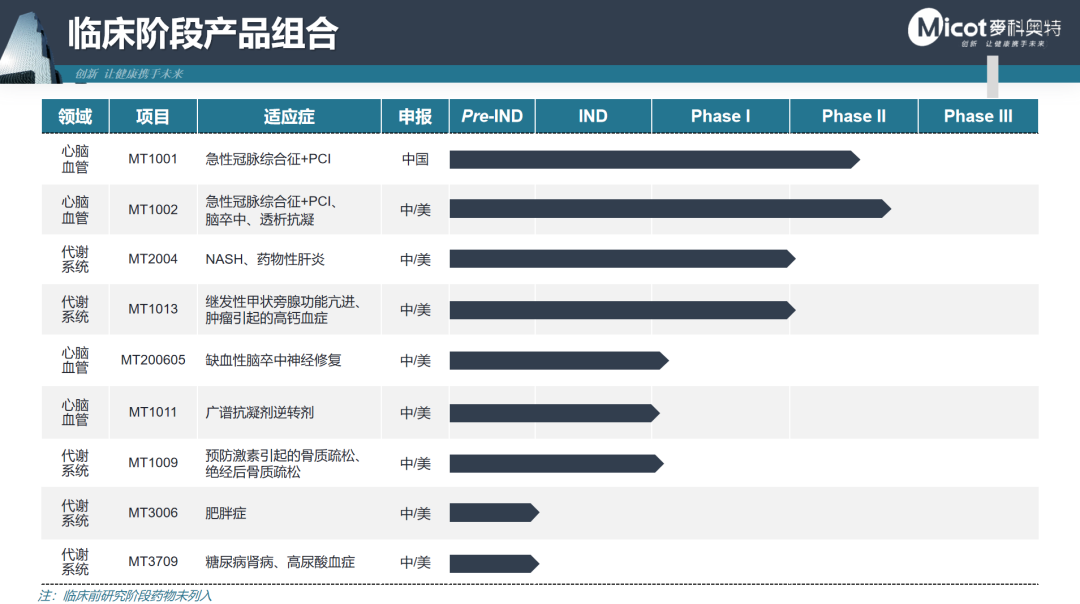Click the Phase II column header
Image resolution: width=1080 pixels, height=604 pixels.
pos(853,116)
